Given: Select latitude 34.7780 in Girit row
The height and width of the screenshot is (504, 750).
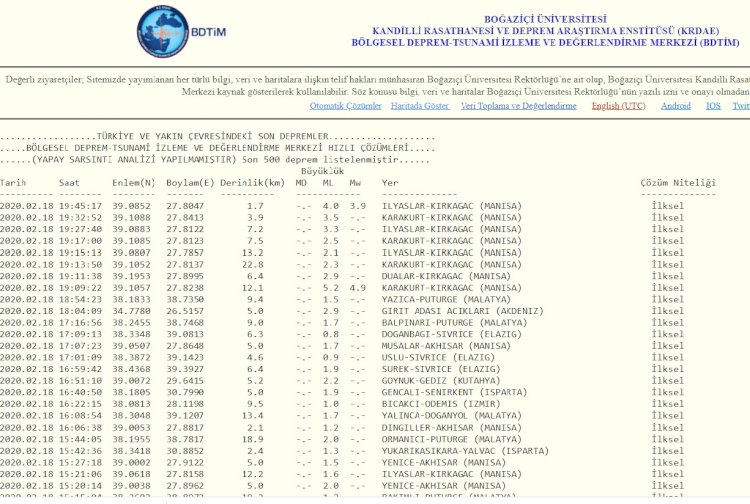Looking at the screenshot, I should [131, 311].
